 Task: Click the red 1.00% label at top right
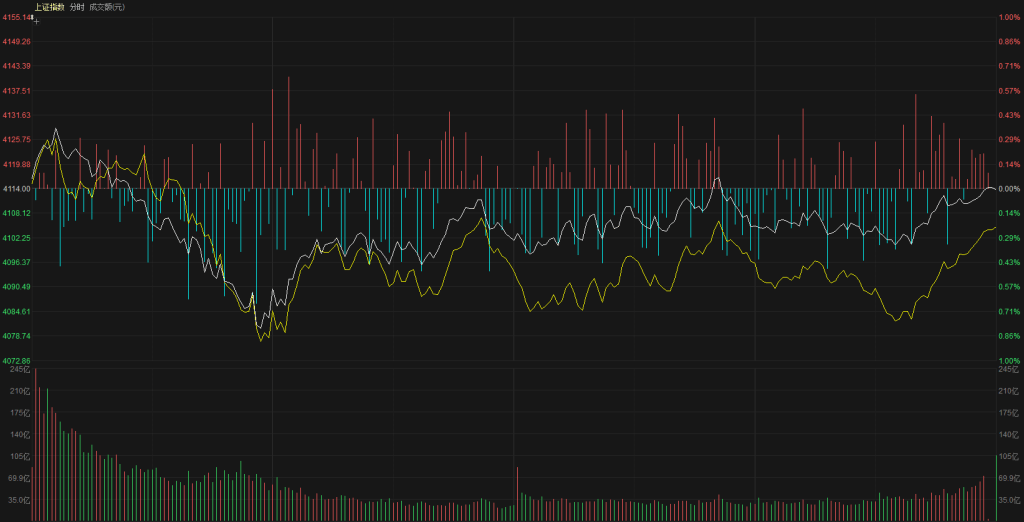(x=1008, y=17)
